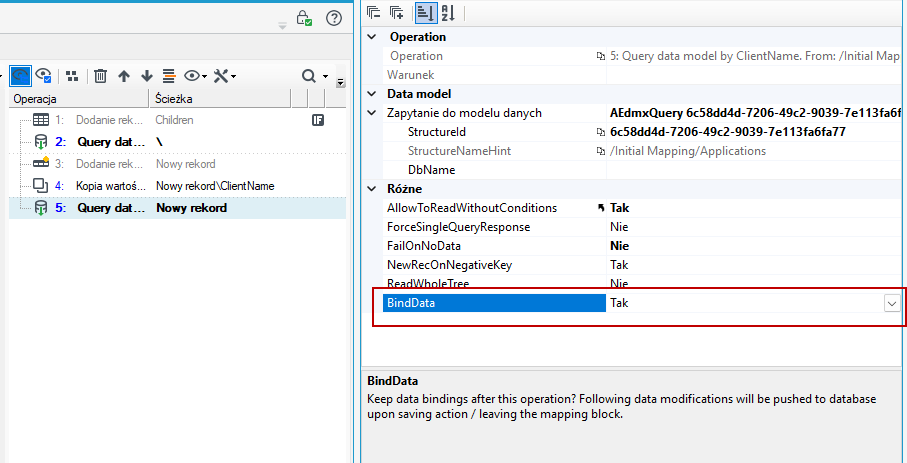Click link icon beside Operation value

601,56
